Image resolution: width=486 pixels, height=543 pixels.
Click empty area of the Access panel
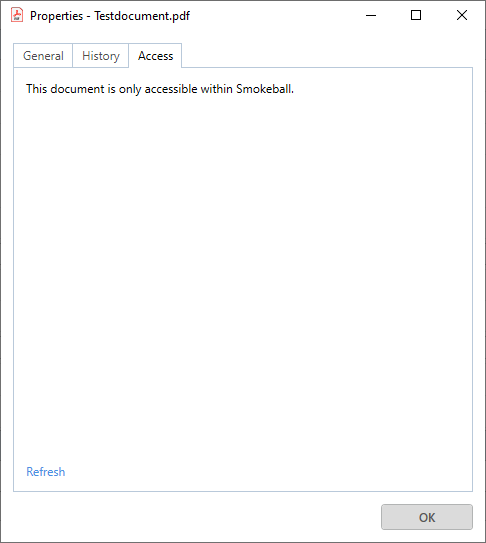(242, 277)
